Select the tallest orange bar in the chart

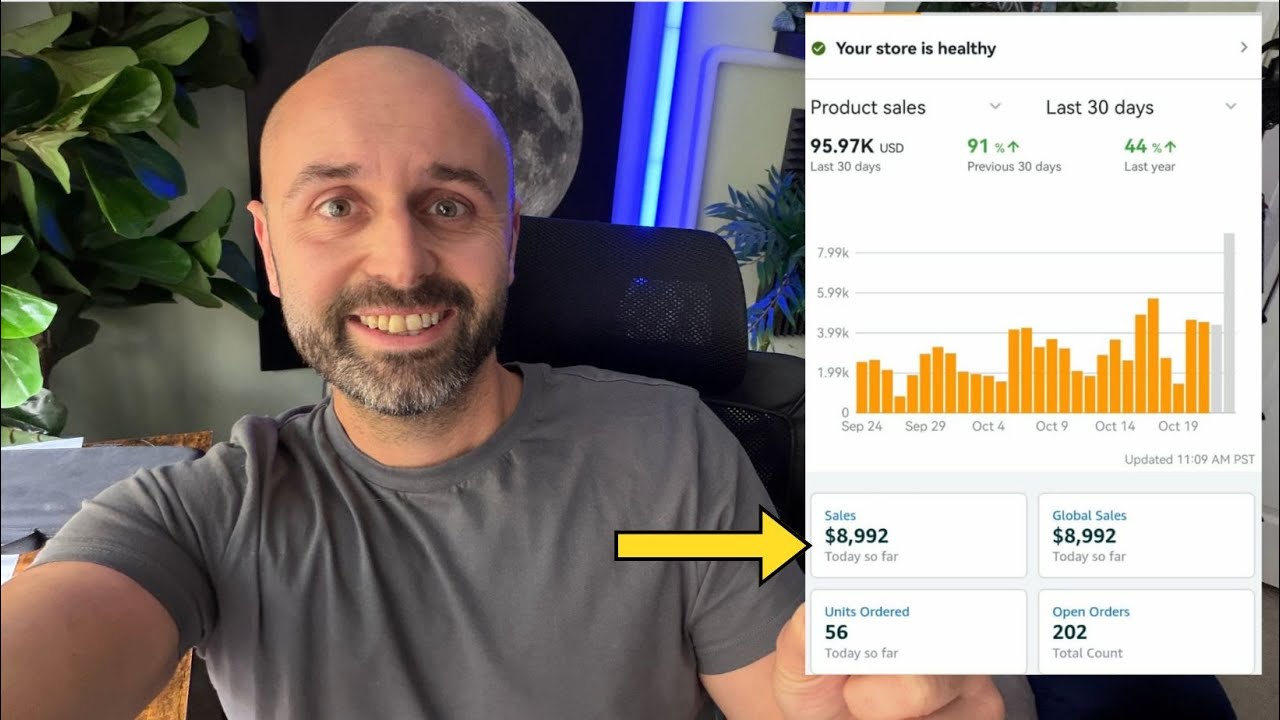click(1153, 356)
